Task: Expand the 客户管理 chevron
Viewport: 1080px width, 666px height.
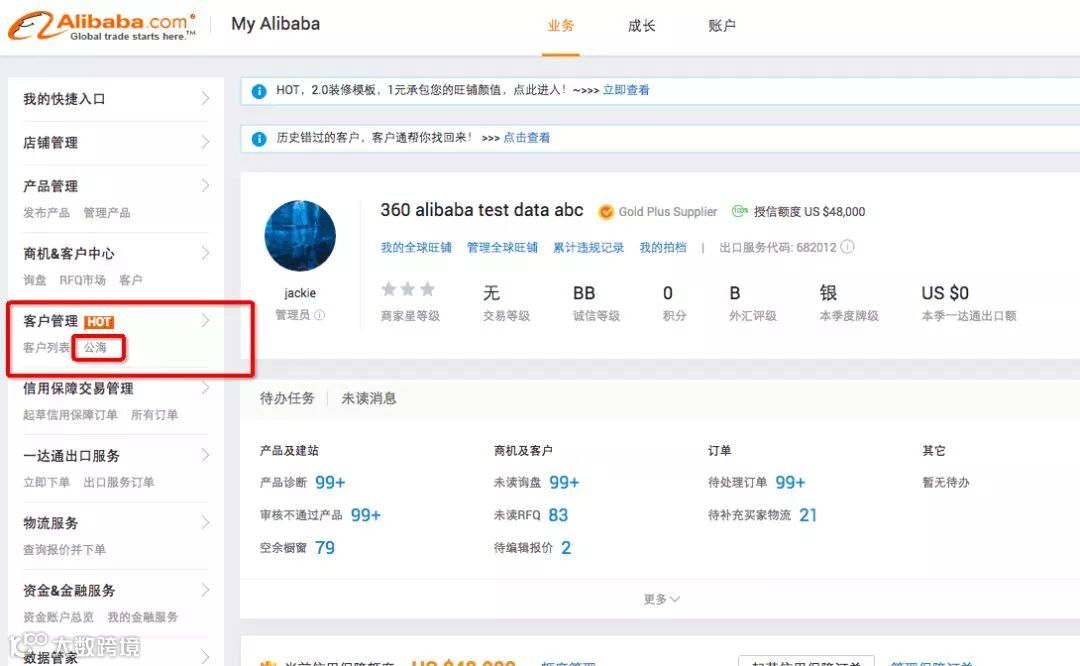Action: (x=205, y=320)
